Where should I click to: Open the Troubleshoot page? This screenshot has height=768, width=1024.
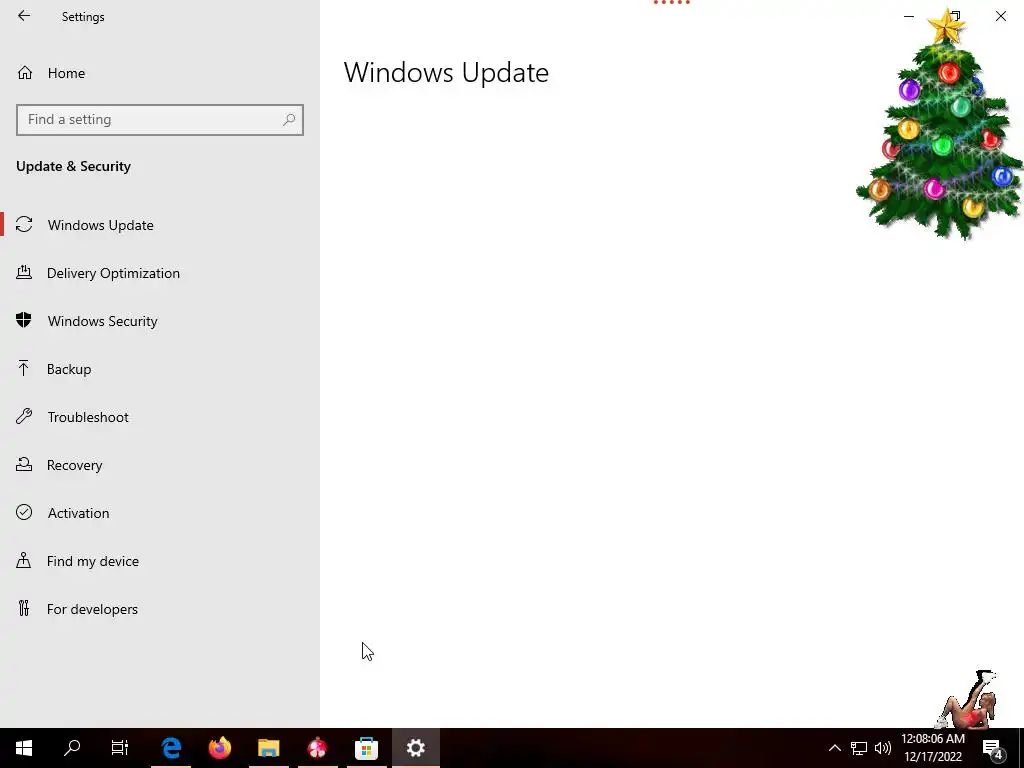click(160, 417)
